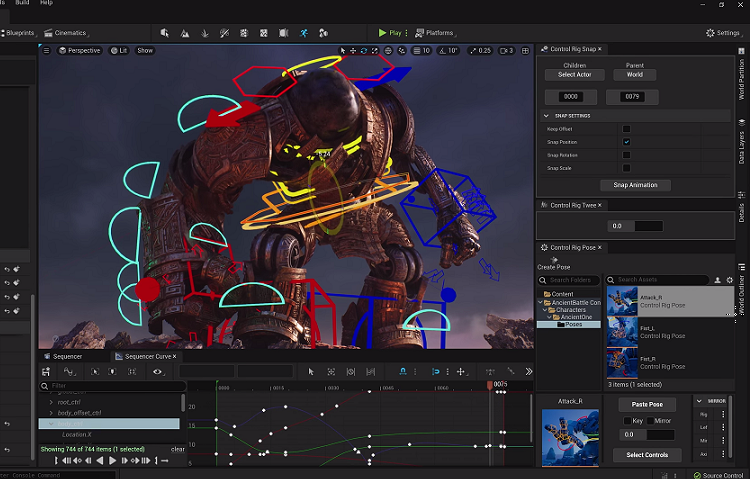Expand curve editor toolbar overflow chevrons
The image size is (750, 479).
coord(529,371)
